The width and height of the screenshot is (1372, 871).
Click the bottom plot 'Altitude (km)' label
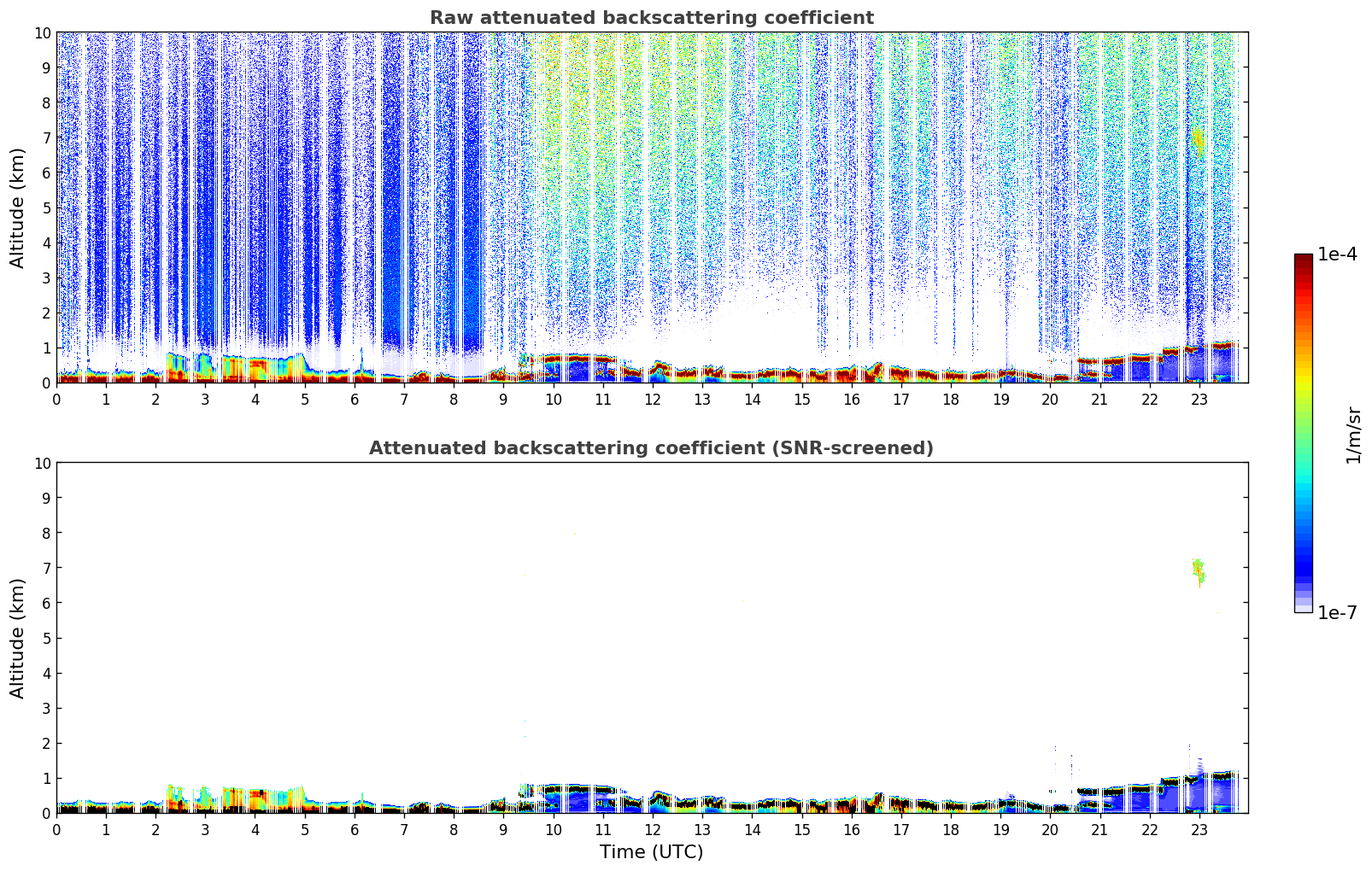(18, 638)
